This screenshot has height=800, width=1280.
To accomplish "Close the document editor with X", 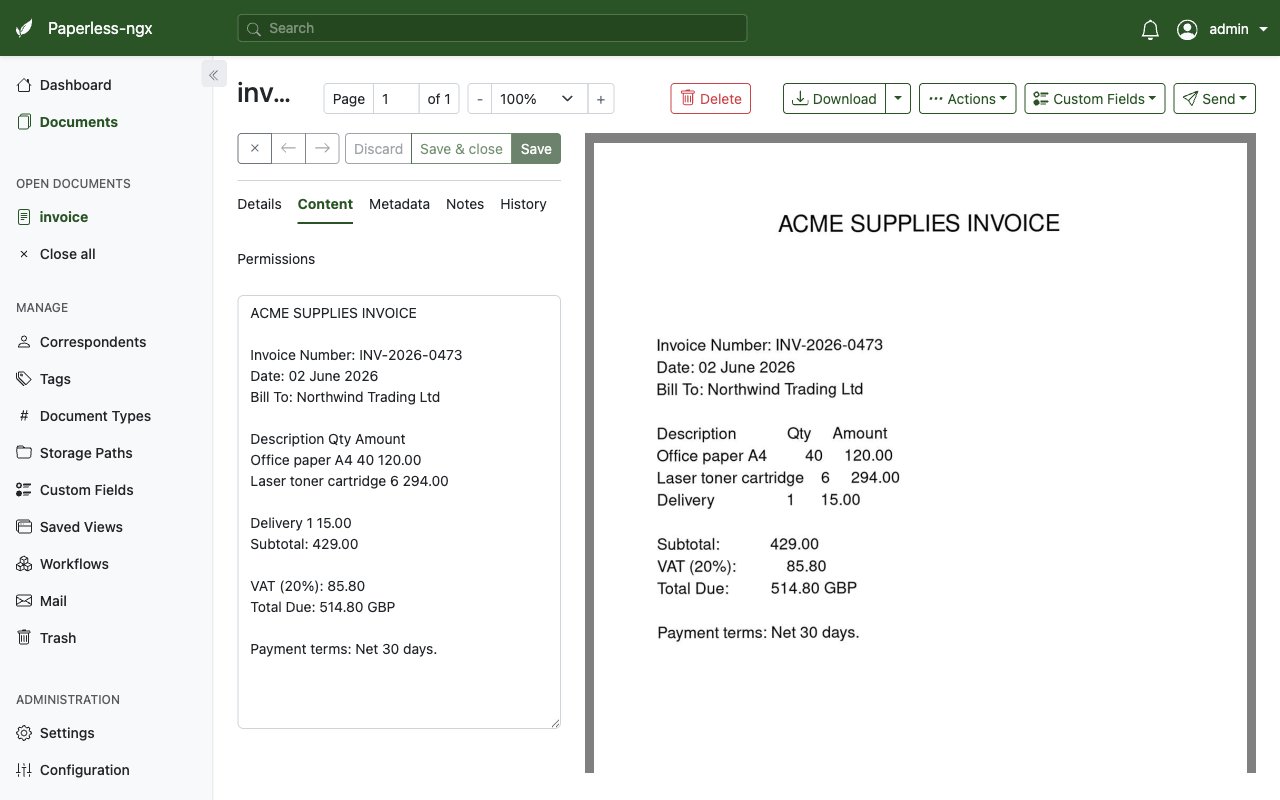I will point(255,149).
